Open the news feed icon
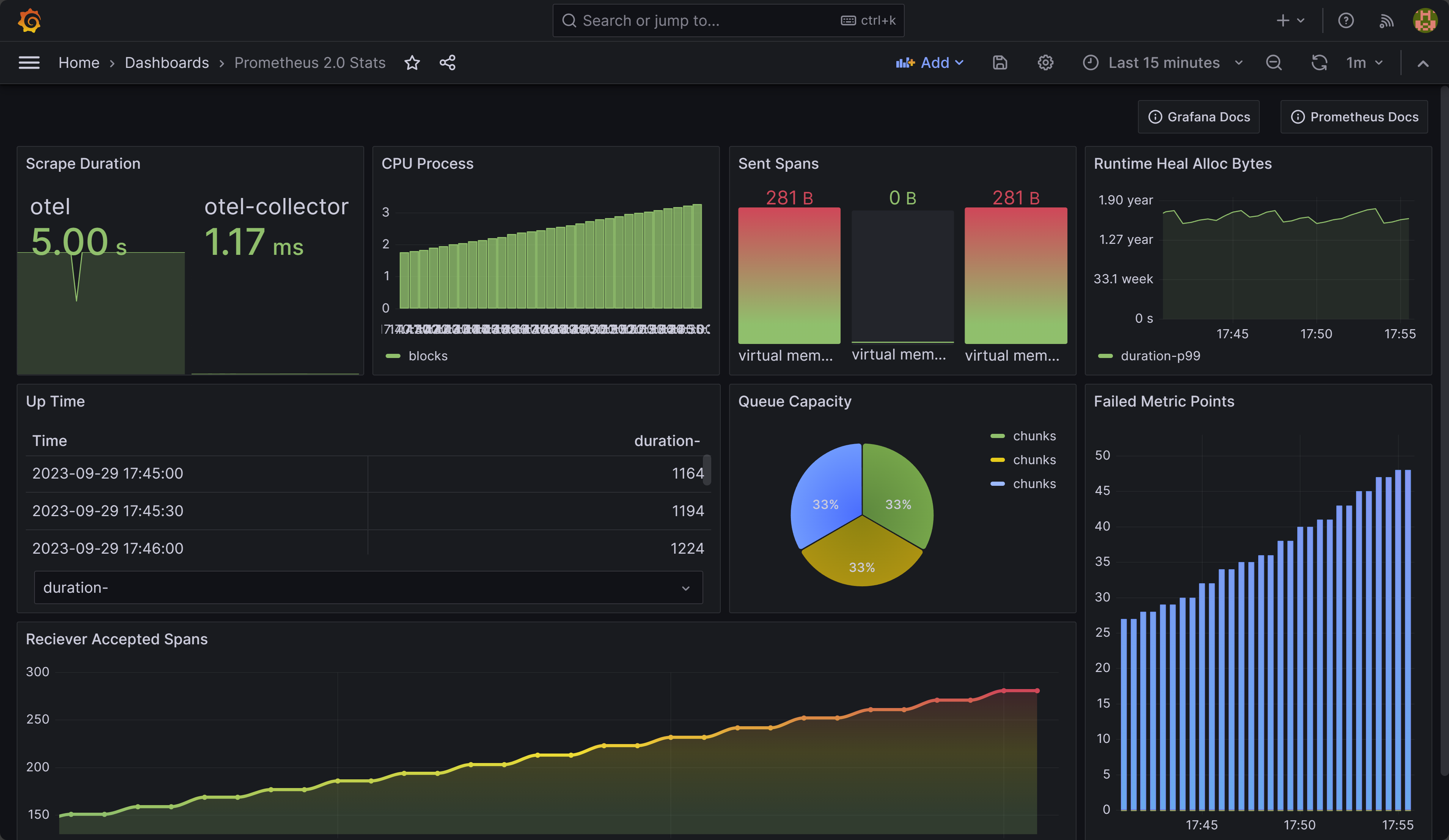Screen dimensions: 1449x840 tap(1386, 21)
